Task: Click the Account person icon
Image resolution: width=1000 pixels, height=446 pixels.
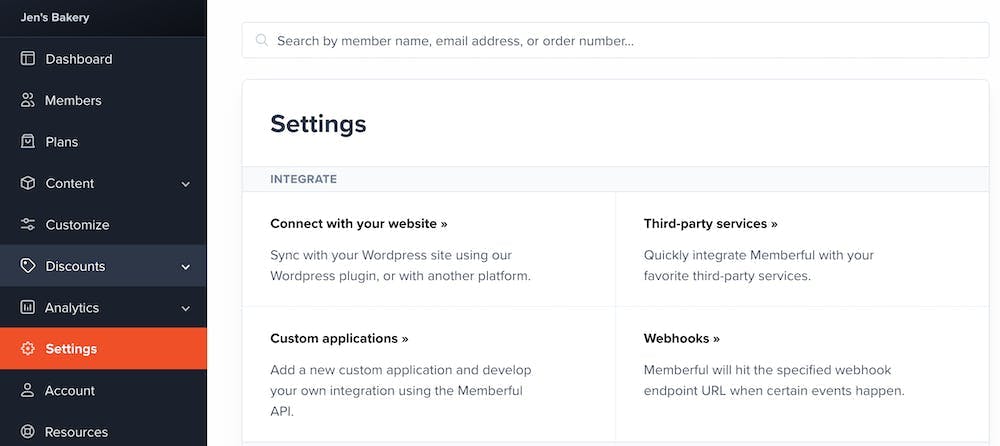Action: [28, 391]
